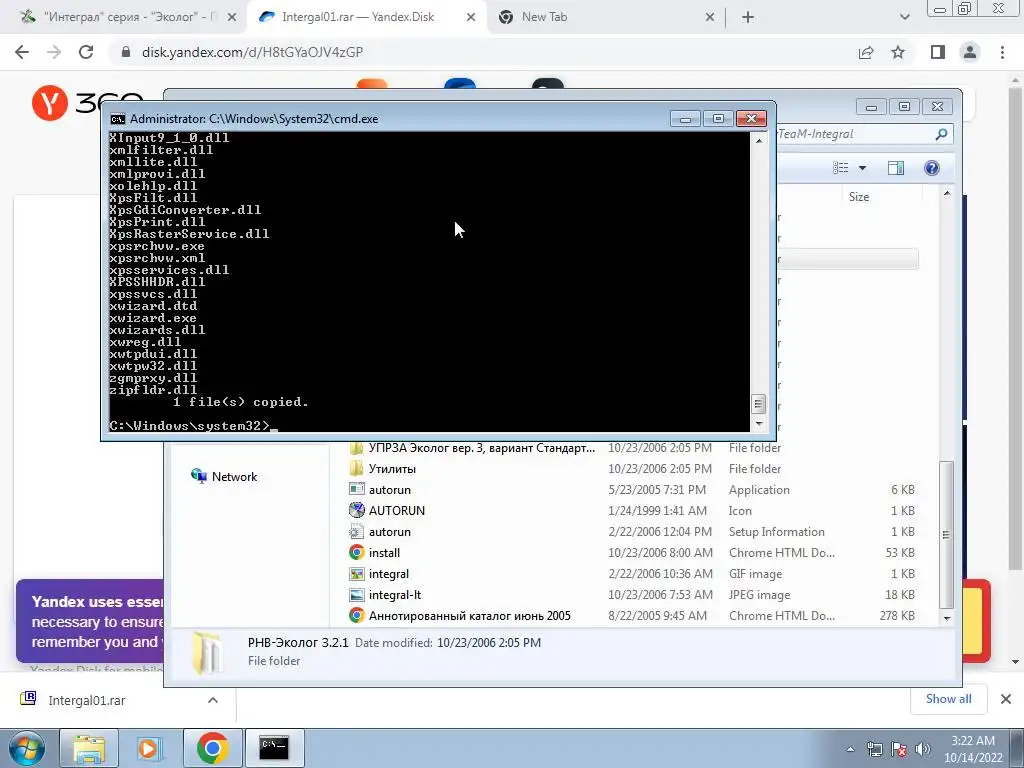Select the integral GIF image
The height and width of the screenshot is (768, 1024).
point(631,574)
